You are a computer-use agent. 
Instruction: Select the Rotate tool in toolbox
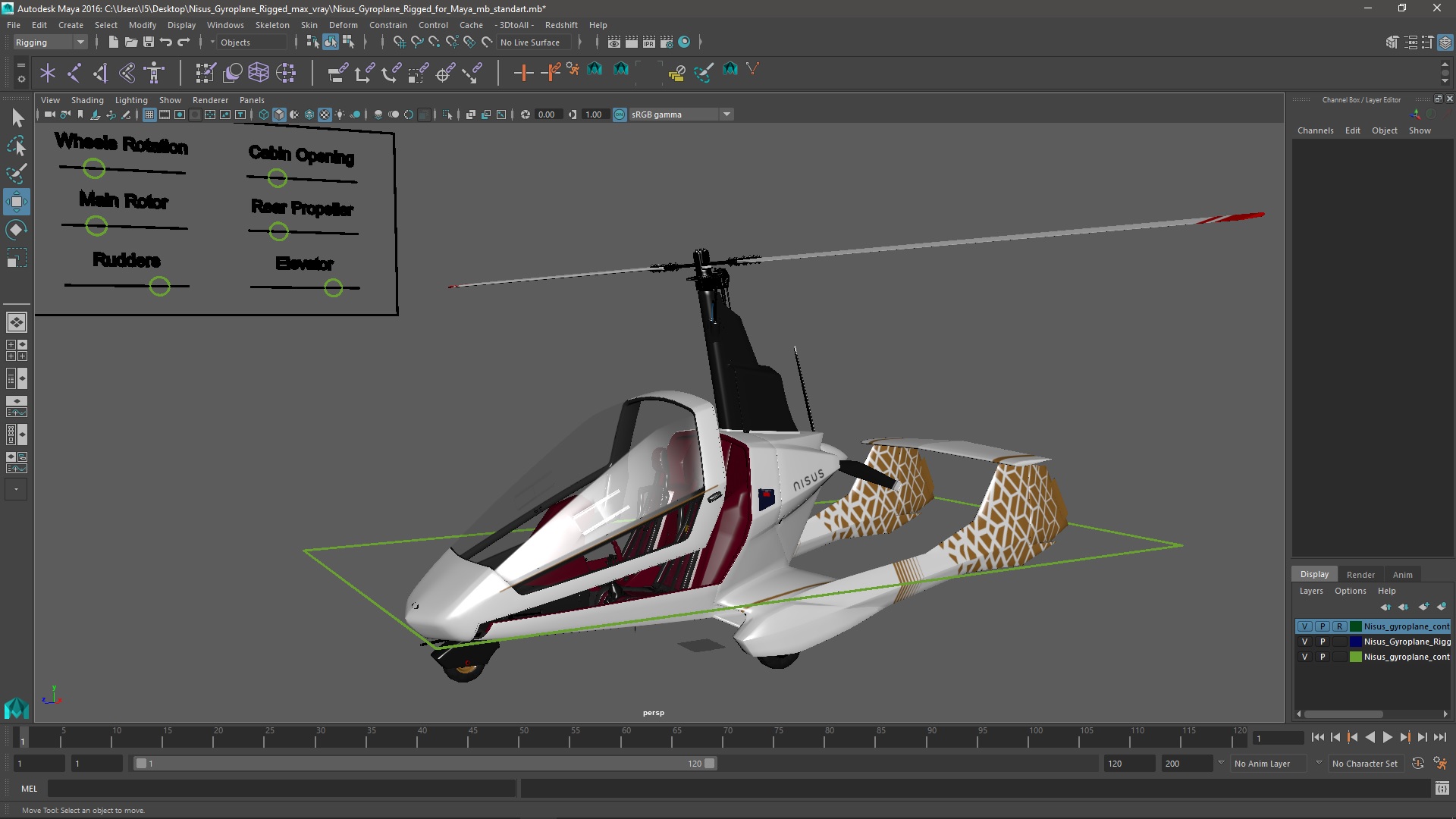click(x=16, y=230)
